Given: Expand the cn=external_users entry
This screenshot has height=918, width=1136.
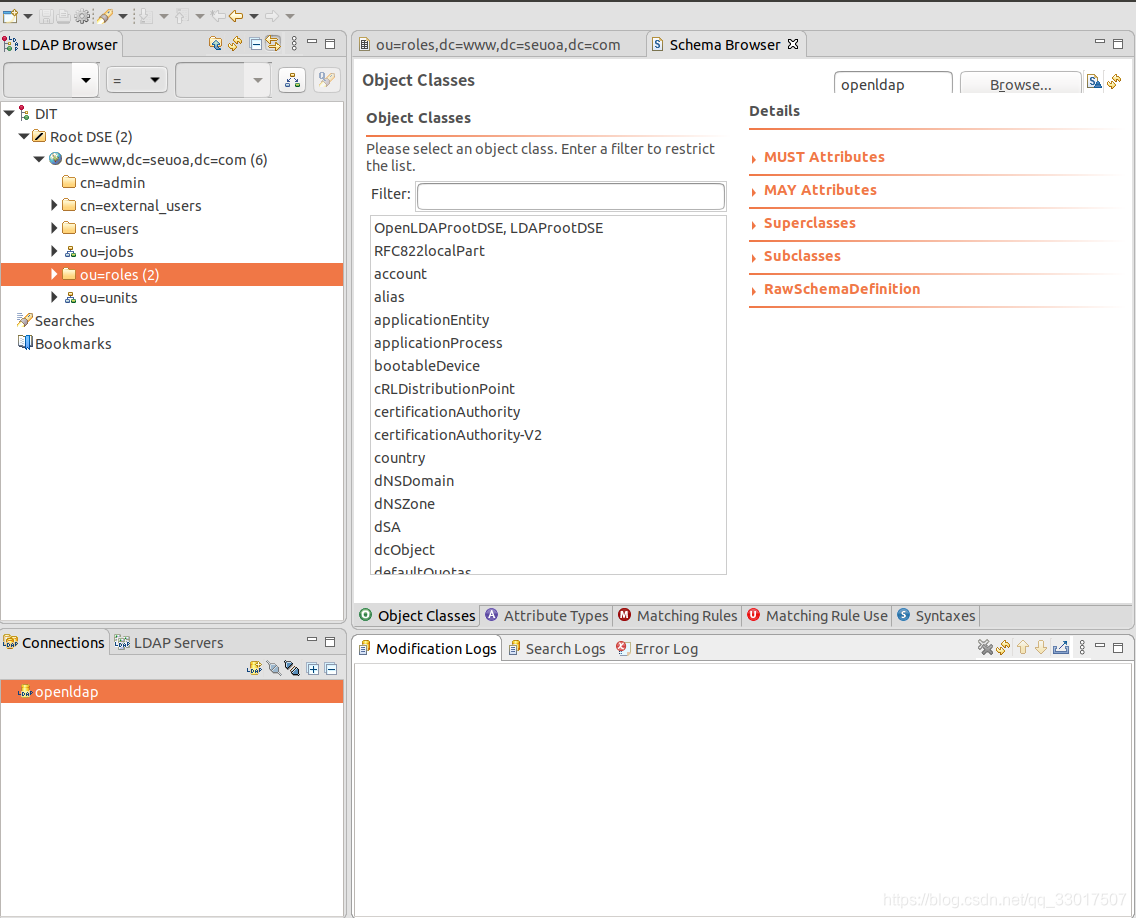Looking at the screenshot, I should point(54,206).
